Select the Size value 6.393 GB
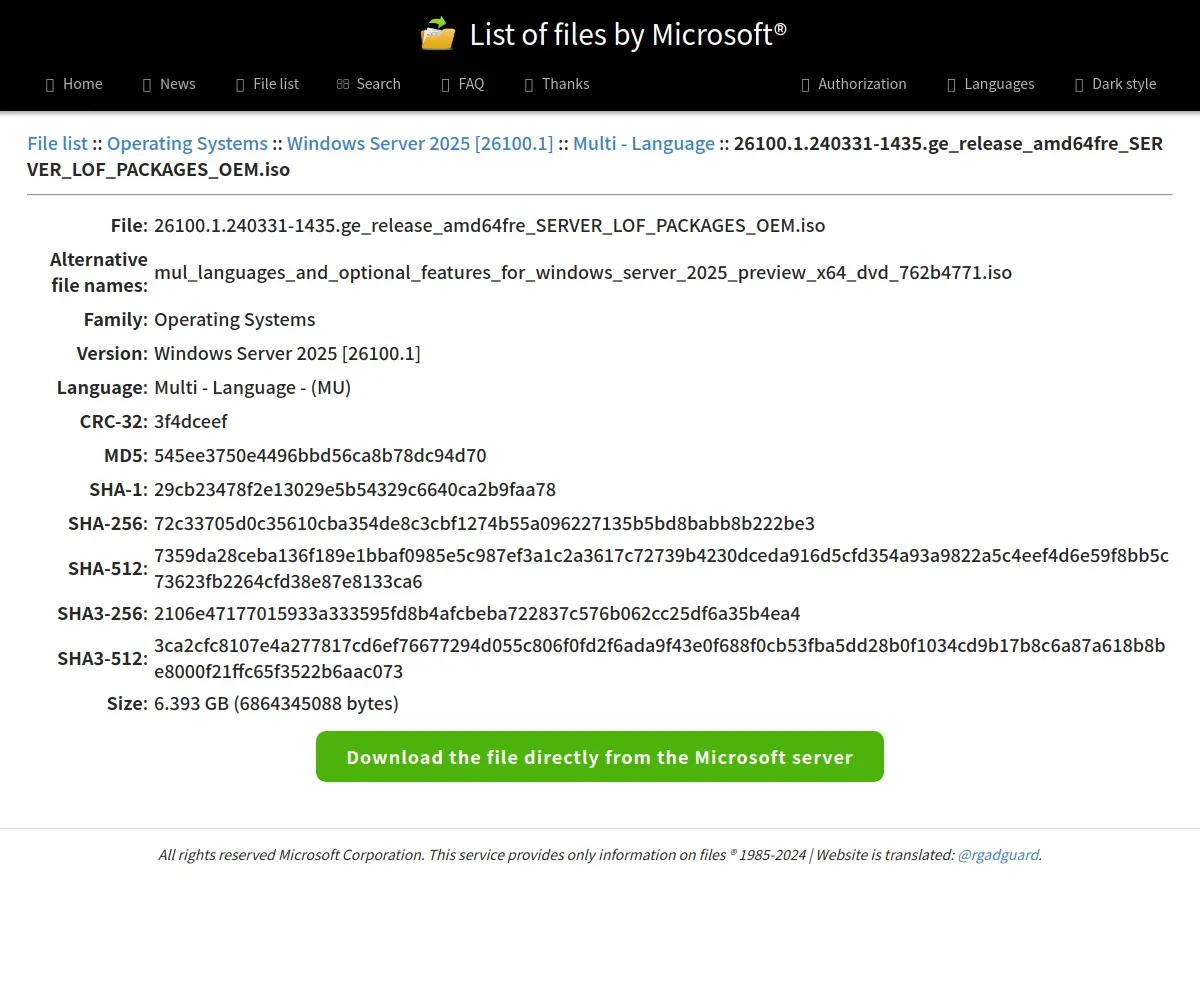Viewport: 1200px width, 1000px height. (x=276, y=703)
